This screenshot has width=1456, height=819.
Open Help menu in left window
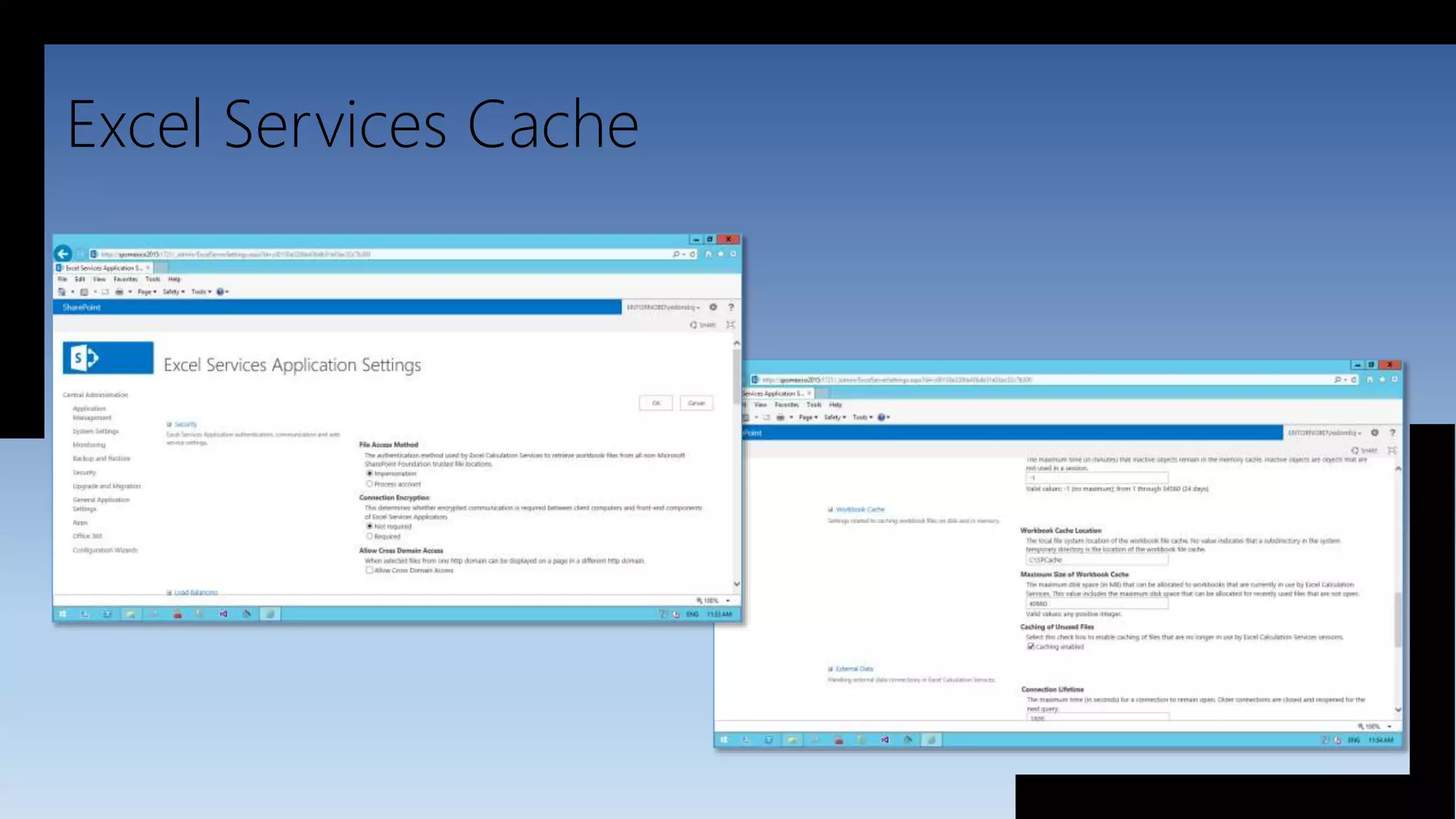tap(174, 279)
